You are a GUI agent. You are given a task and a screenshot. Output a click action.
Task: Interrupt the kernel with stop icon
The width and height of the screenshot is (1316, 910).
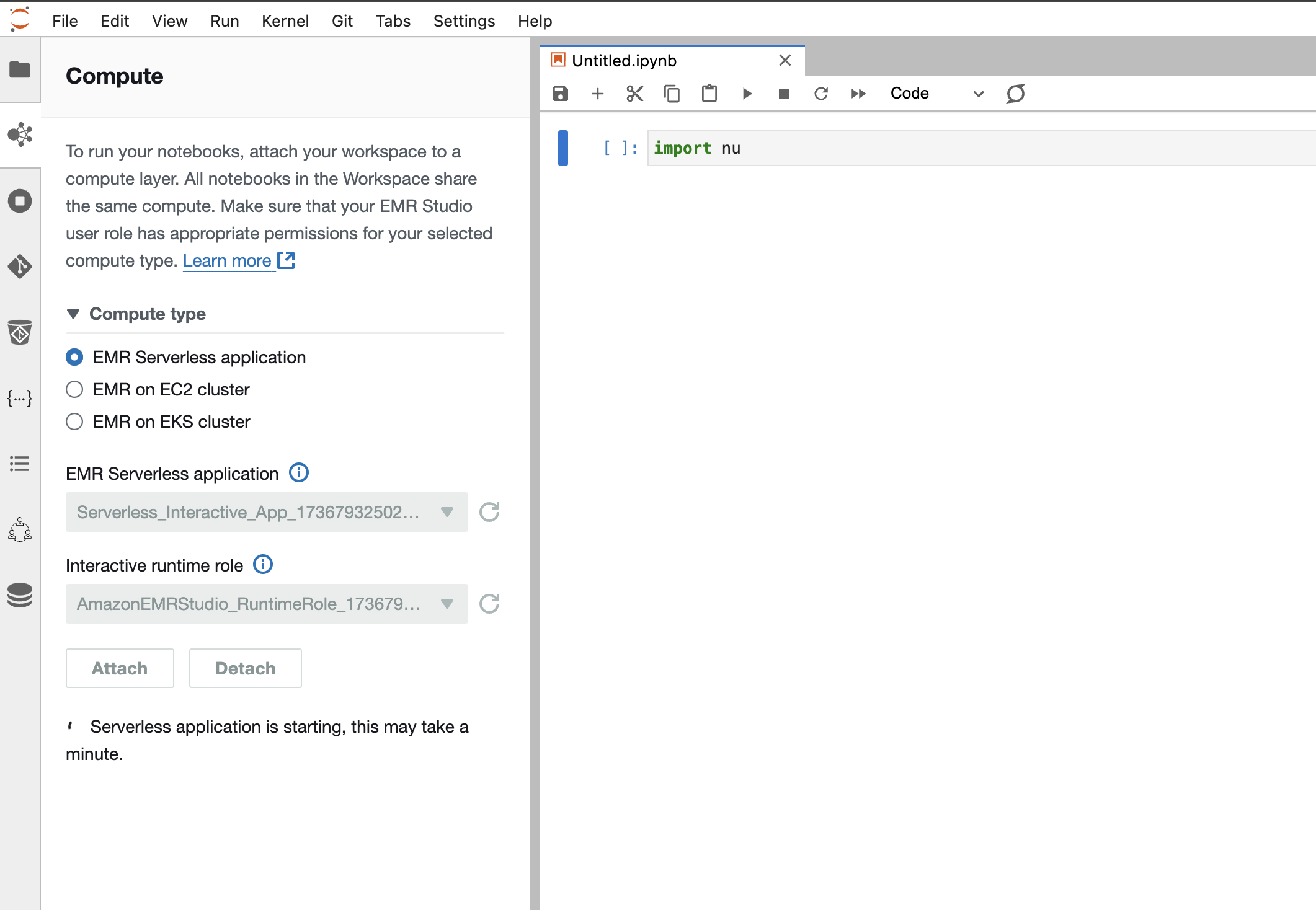tap(784, 94)
